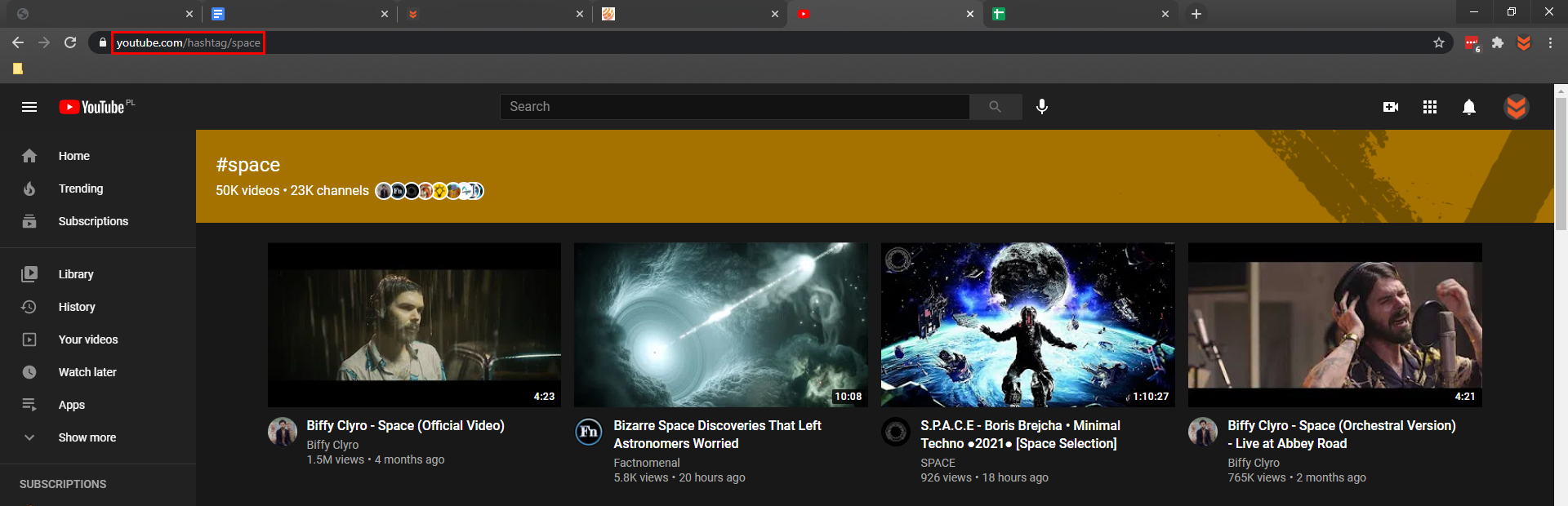The height and width of the screenshot is (506, 1568).
Task: Click the YouTube Search field
Action: 734,107
